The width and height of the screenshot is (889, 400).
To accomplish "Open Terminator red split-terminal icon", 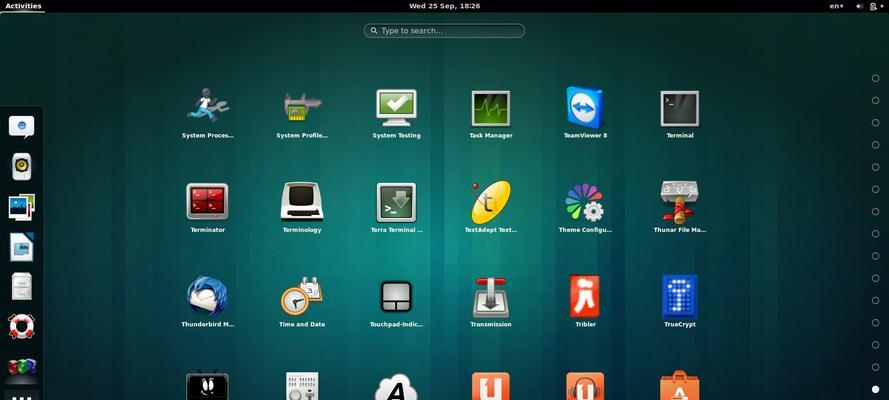I will (208, 201).
